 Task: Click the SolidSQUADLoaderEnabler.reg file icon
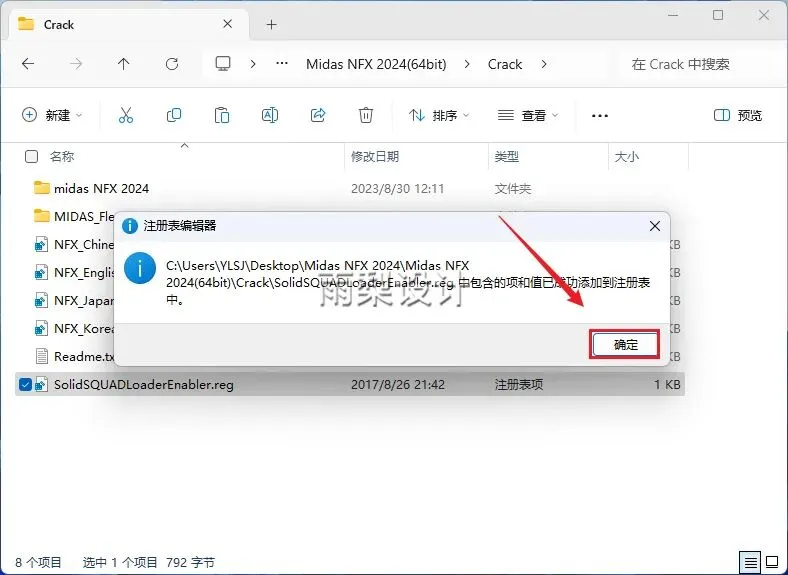point(41,385)
